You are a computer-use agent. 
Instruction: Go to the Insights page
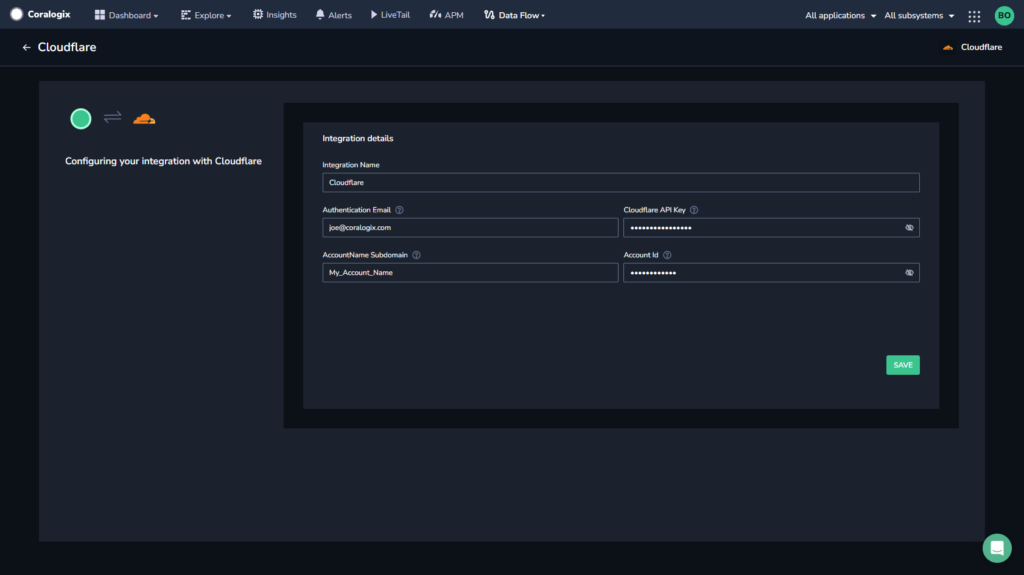274,15
